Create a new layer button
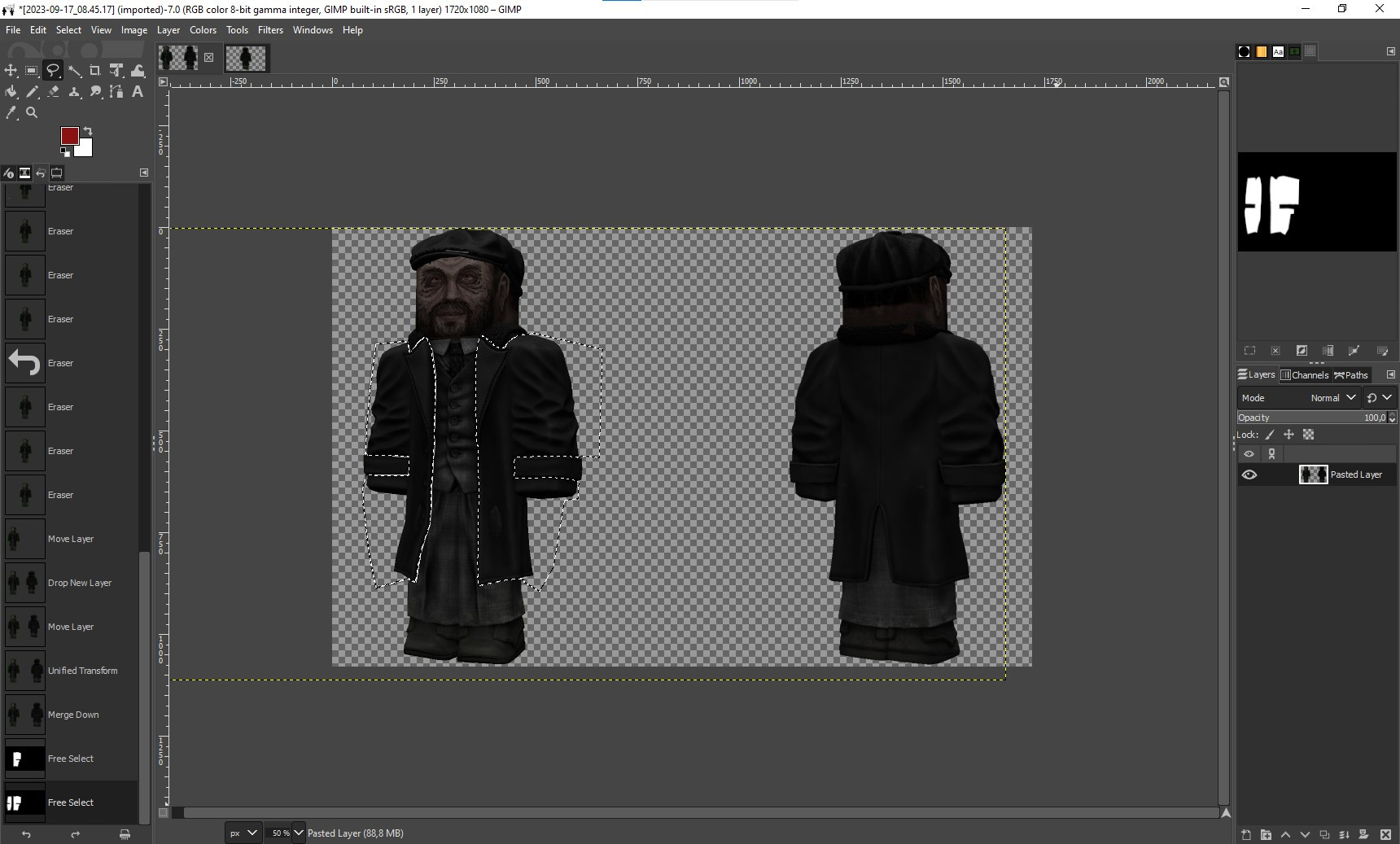This screenshot has height=844, width=1400. click(1246, 834)
